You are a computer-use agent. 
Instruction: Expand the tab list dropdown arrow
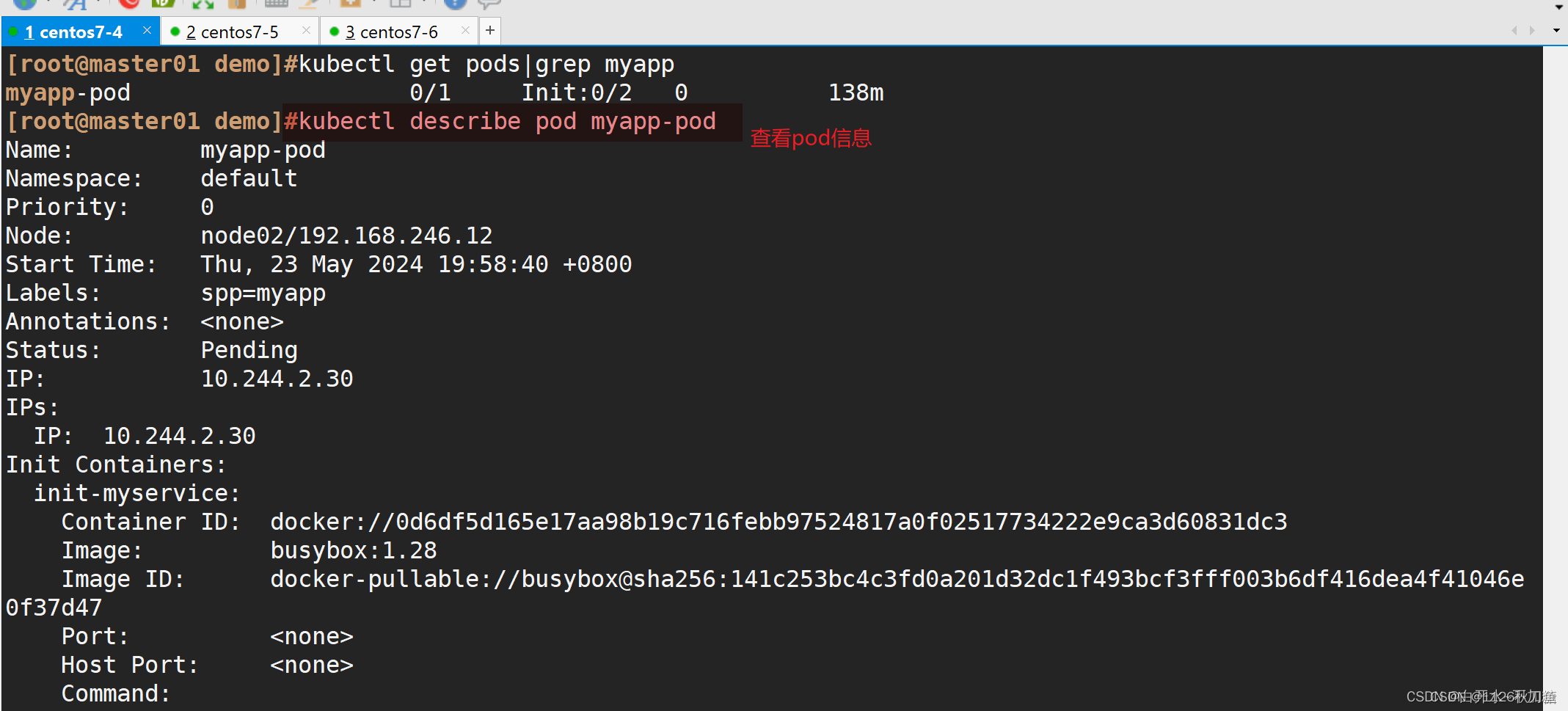1556,31
